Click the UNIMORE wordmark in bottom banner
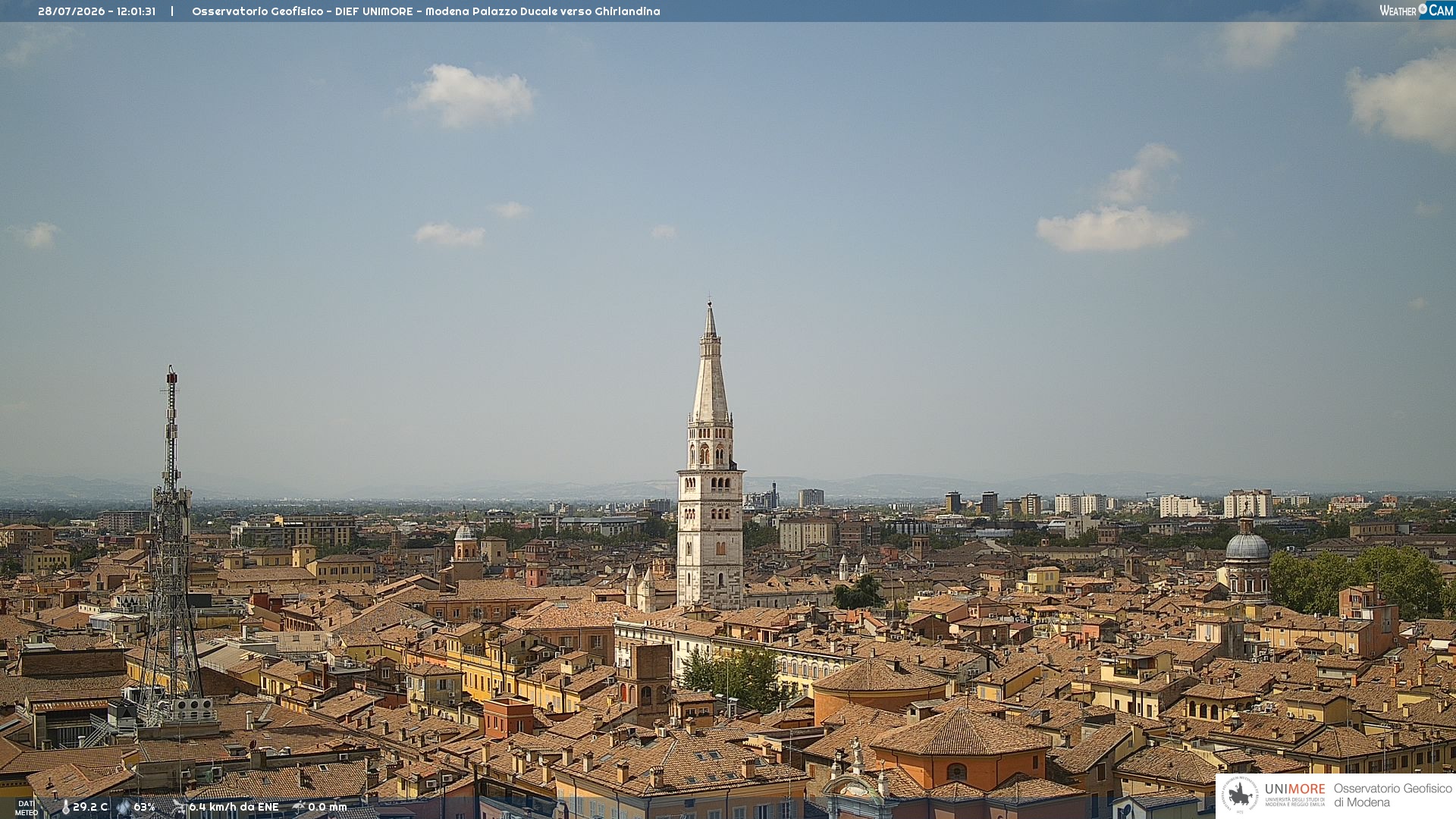Image resolution: width=1456 pixels, height=819 pixels. pos(1294,789)
